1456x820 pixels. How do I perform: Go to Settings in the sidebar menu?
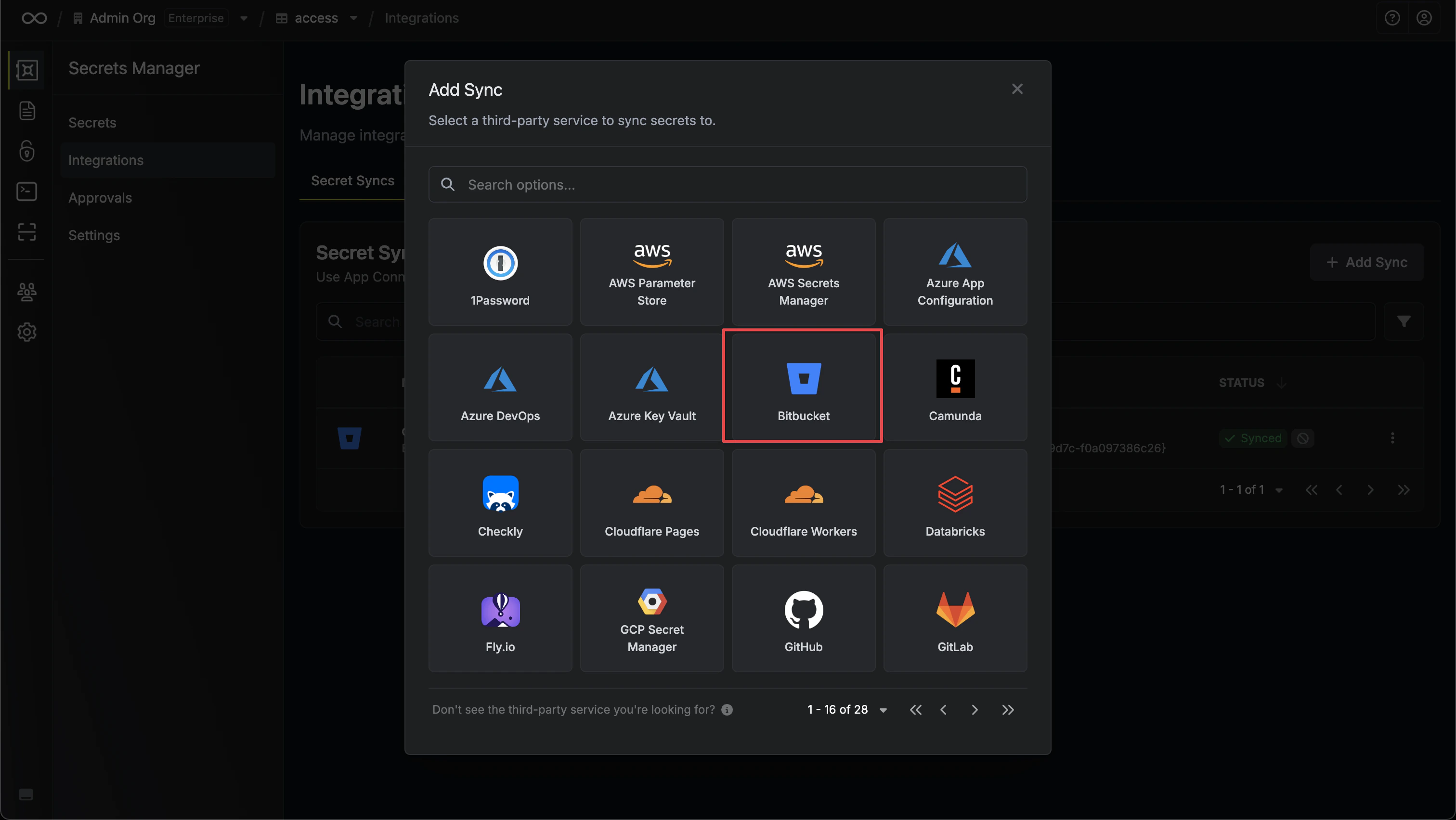(x=167, y=235)
